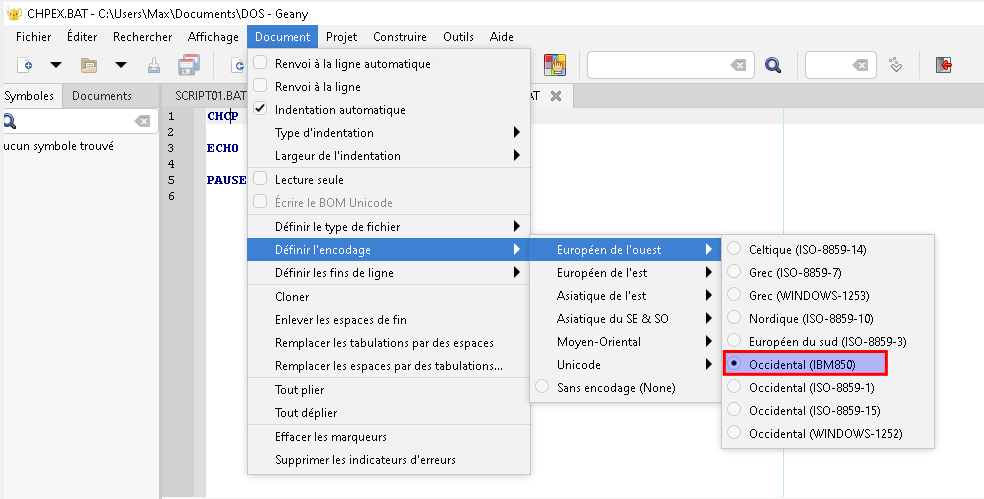The width and height of the screenshot is (984, 499).
Task: Click the save all files icon
Action: 189,66
